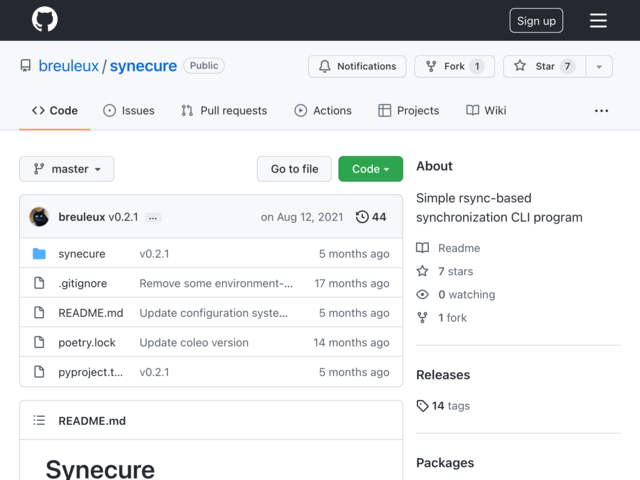Open the Pull requests tab
The height and width of the screenshot is (480, 640).
pyautogui.click(x=224, y=111)
